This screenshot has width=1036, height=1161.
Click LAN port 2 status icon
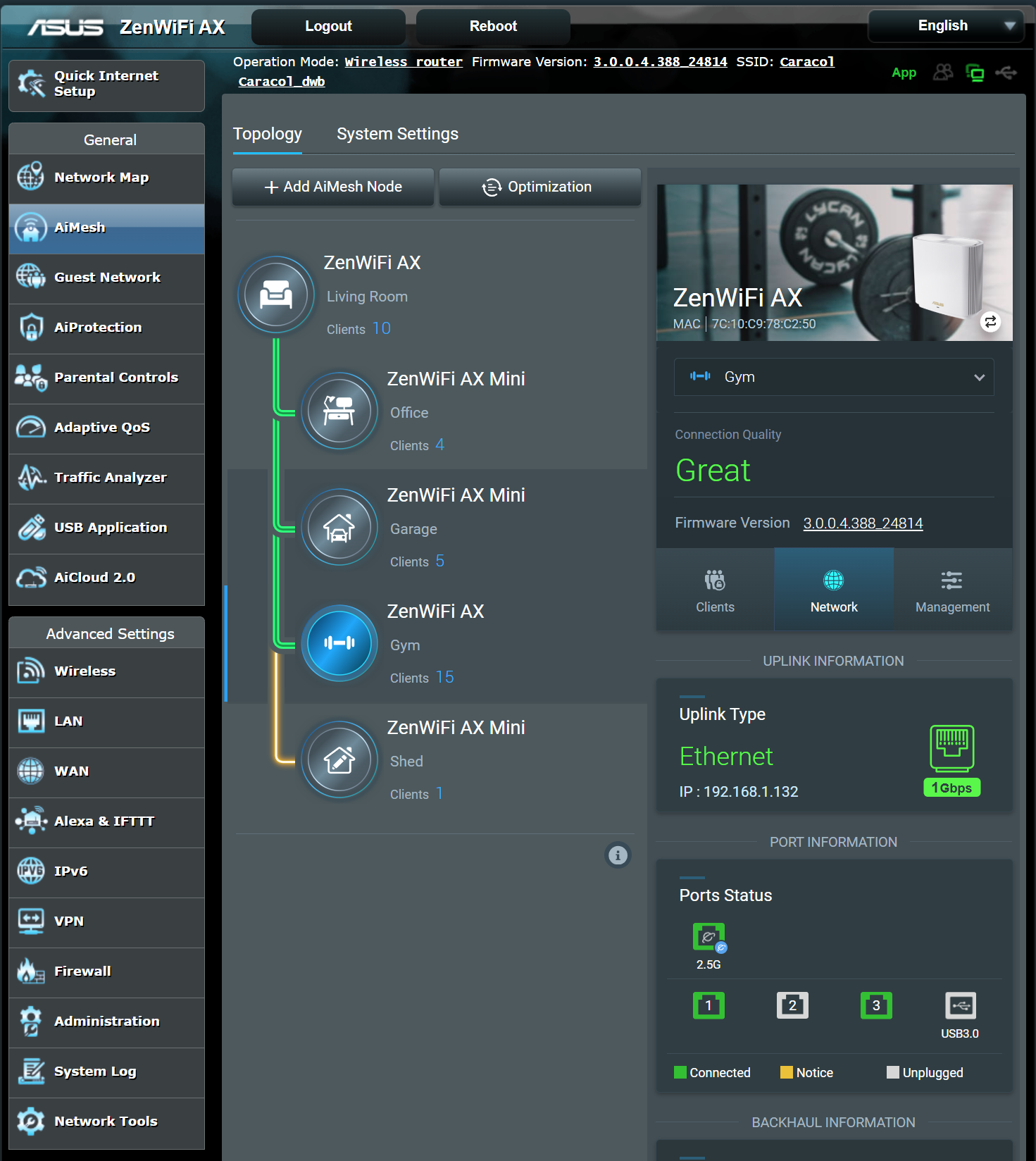pos(792,1005)
